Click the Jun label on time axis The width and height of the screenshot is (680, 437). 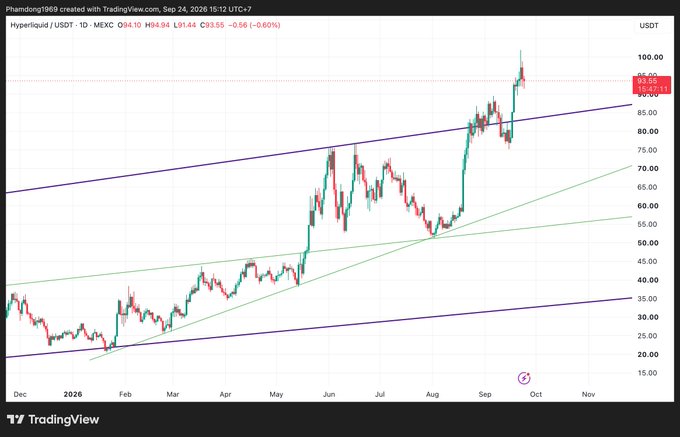[329, 395]
